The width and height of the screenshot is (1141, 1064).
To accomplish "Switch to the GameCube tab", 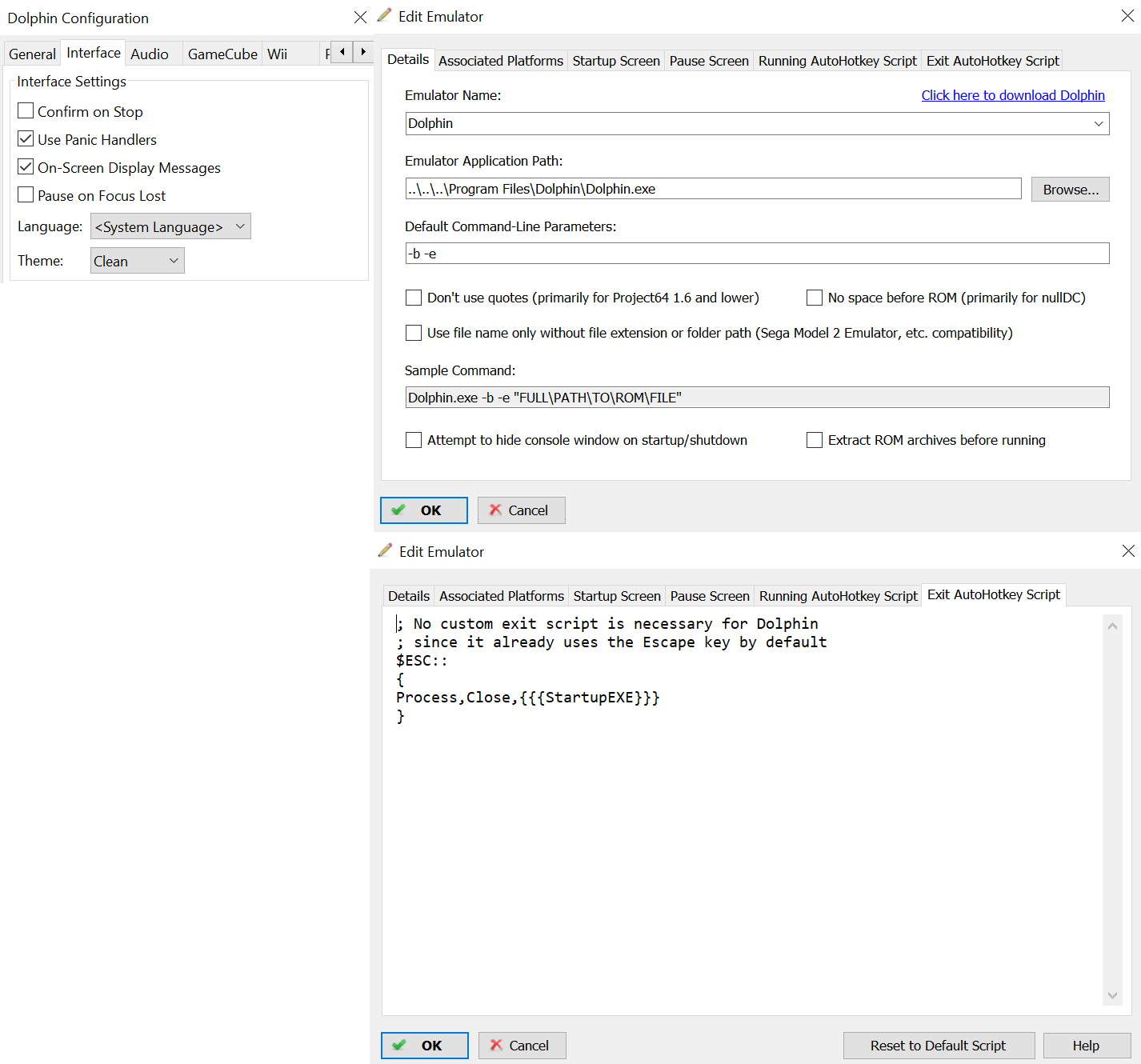I will pyautogui.click(x=222, y=54).
